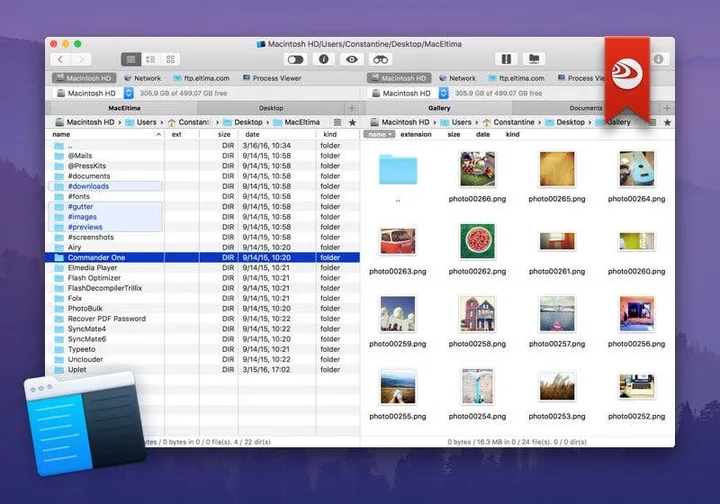Switch to full list view mode icon
720x504 pixels.
pyautogui.click(x=131, y=59)
